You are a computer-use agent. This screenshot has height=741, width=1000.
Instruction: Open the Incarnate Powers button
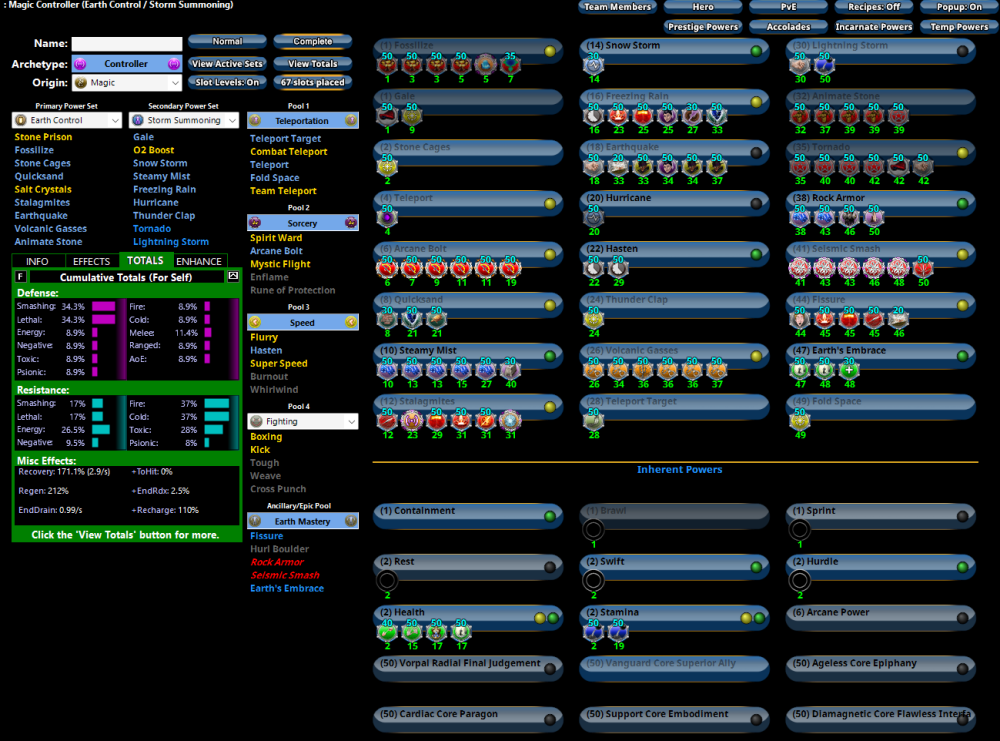coord(871,27)
